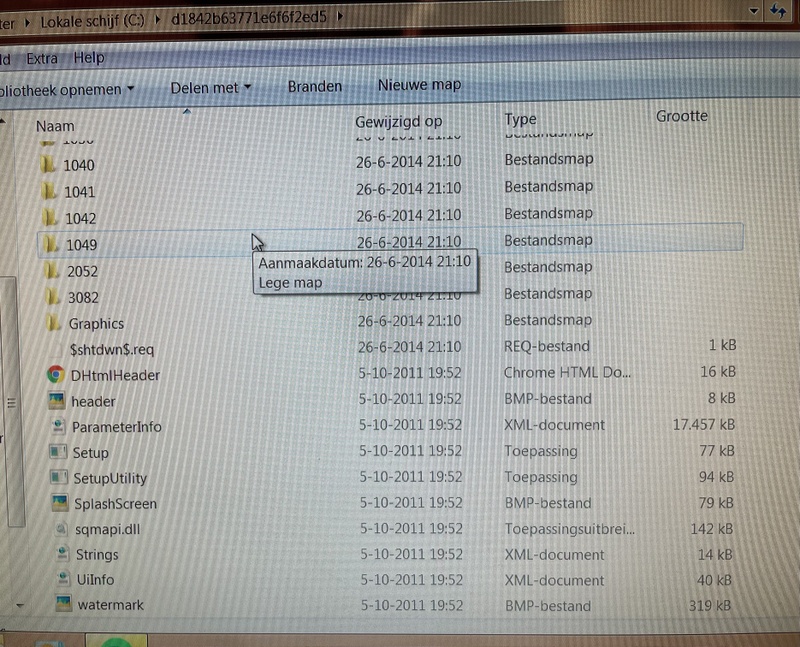Select the SetupUtility file name
The image size is (800, 647).
pyautogui.click(x=110, y=478)
